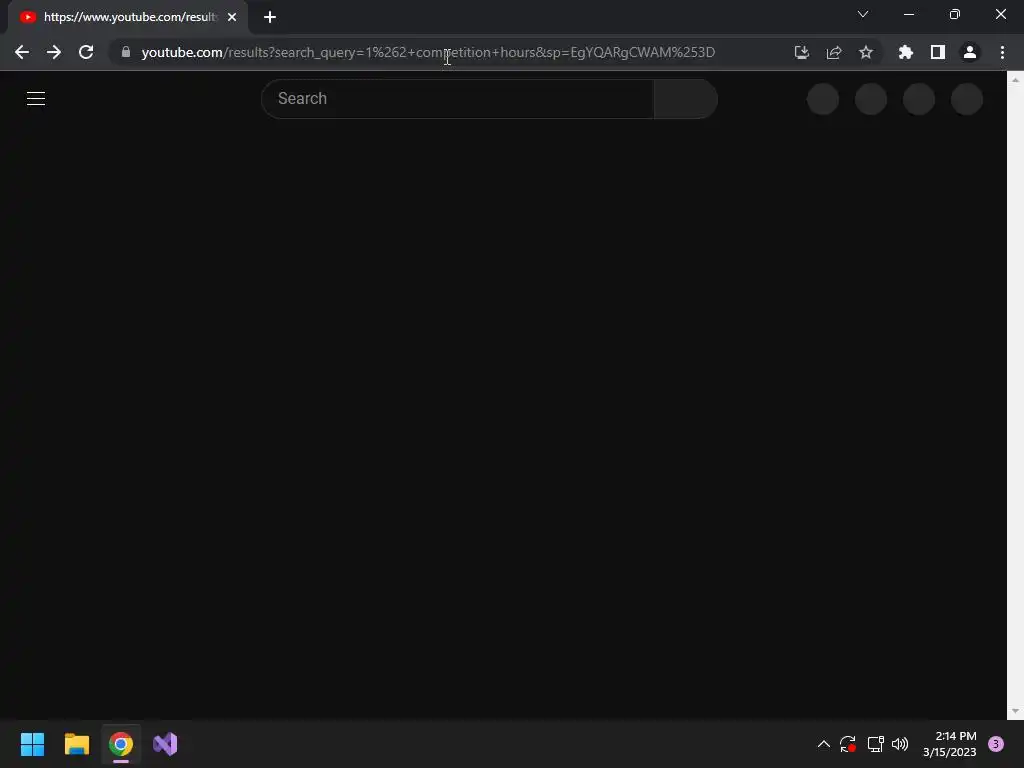1024x768 pixels.
Task: Toggle the Chrome side panel
Action: coord(938,52)
